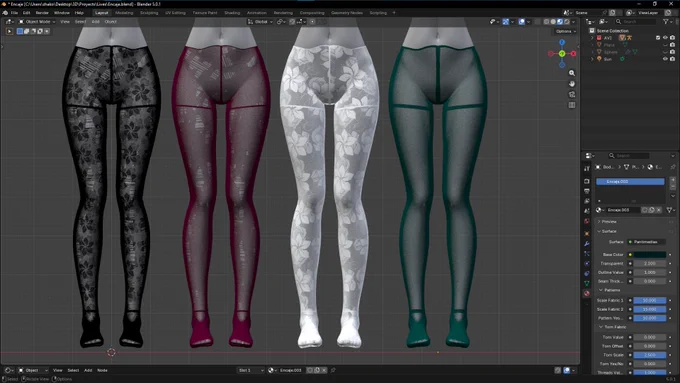Open the viewport View menu
Viewport: 680px width, 383px height.
click(65, 22)
